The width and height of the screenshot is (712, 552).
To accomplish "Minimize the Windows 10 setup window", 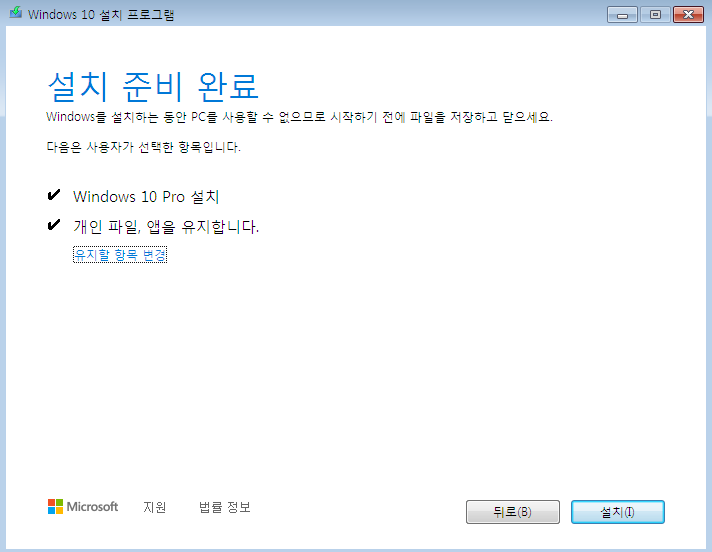I will pyautogui.click(x=622, y=15).
